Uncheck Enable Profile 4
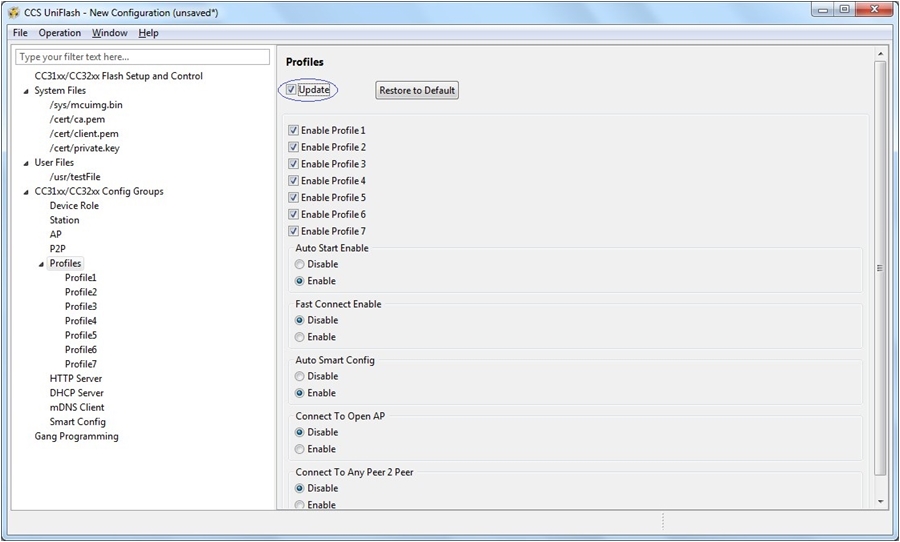Screen dimensions: 900x542 click(293, 181)
